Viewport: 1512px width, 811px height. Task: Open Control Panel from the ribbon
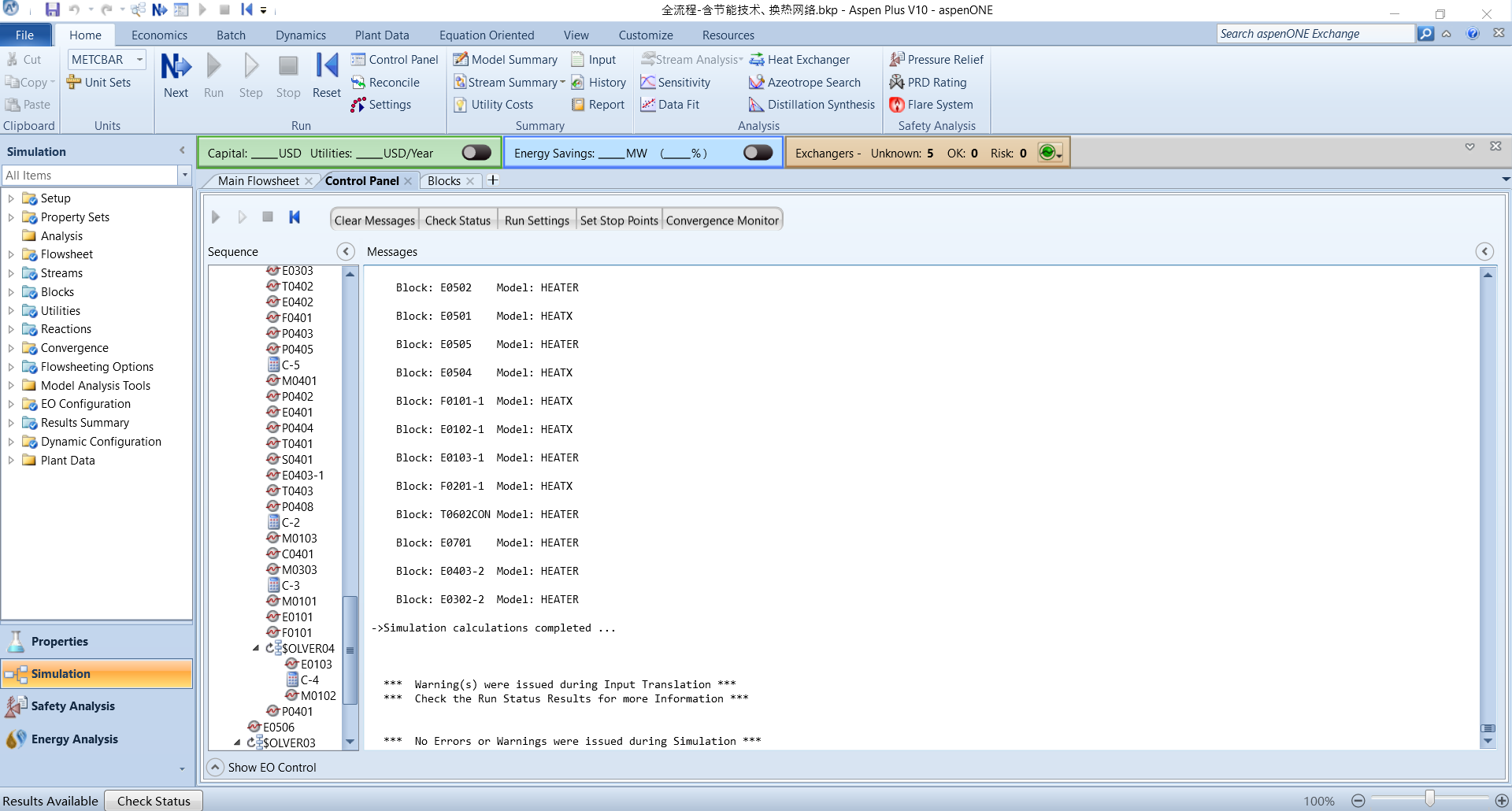(x=395, y=60)
